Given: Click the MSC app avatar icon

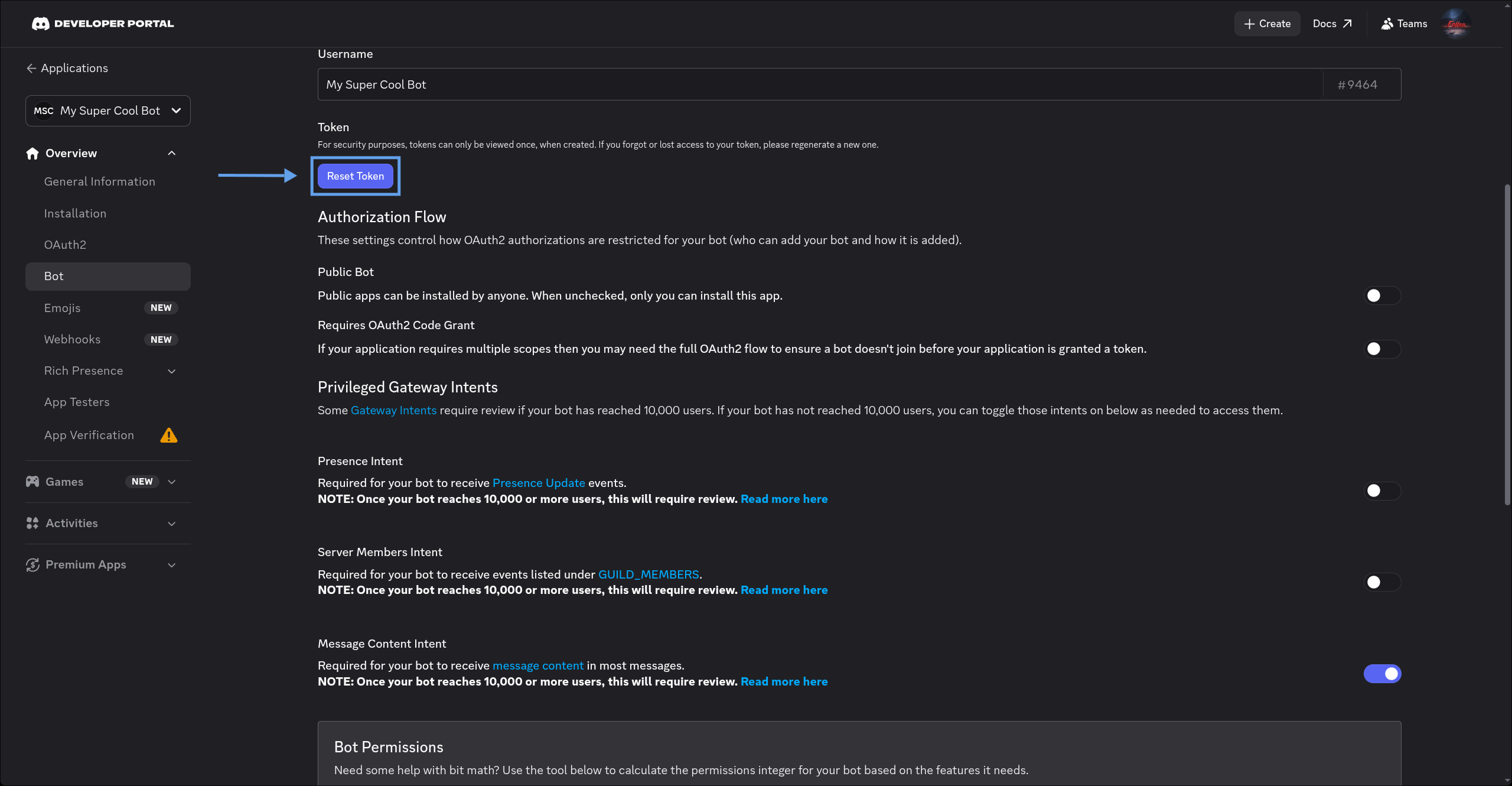Looking at the screenshot, I should (x=44, y=111).
